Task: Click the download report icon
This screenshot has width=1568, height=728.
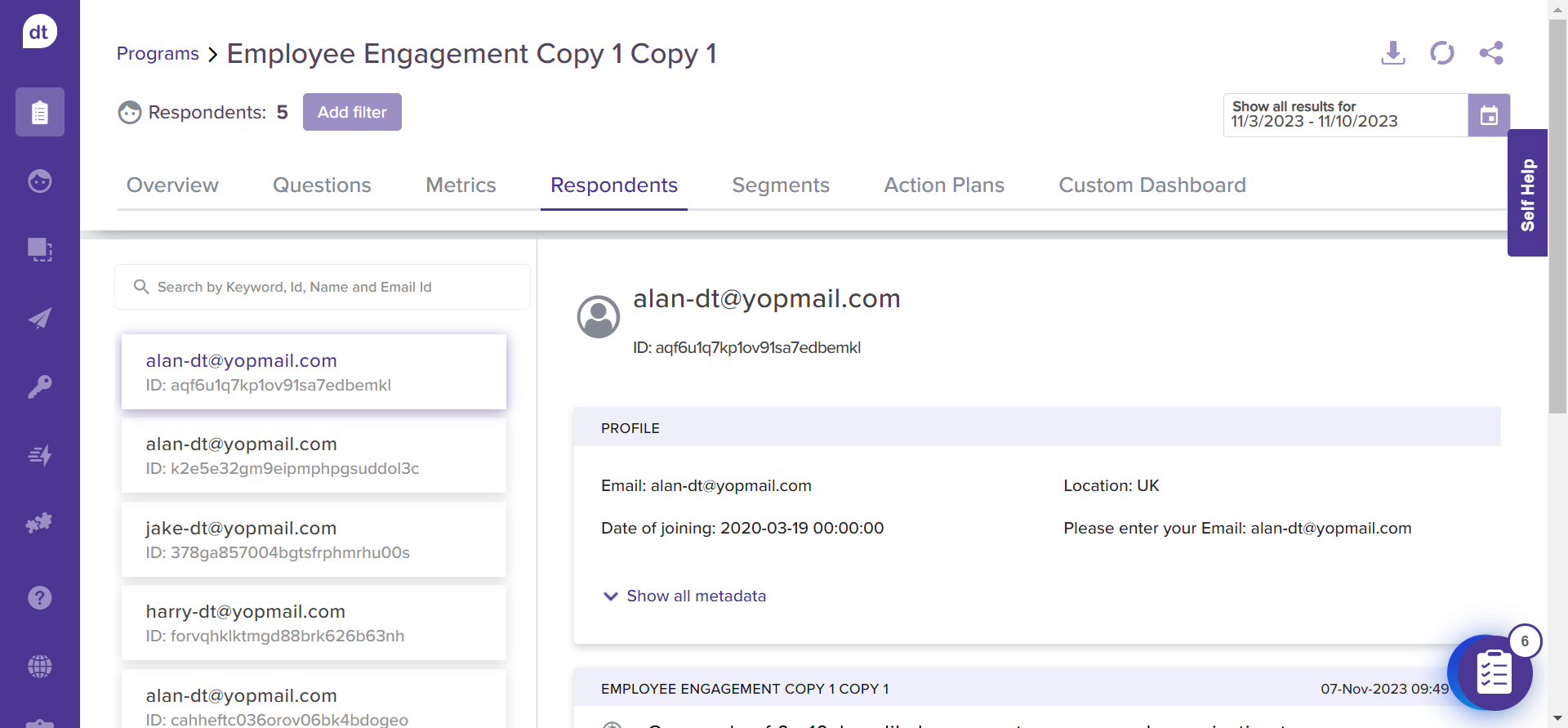Action: (x=1392, y=53)
